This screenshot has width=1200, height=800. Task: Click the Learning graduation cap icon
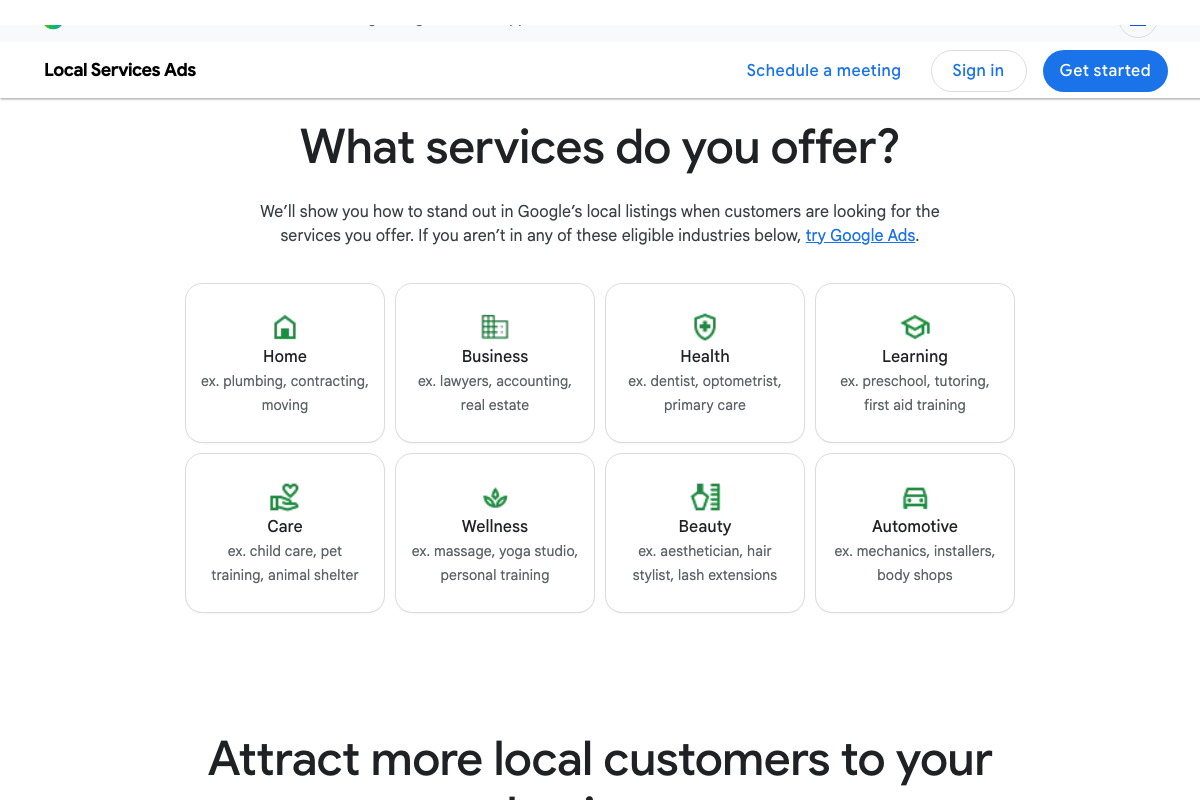[x=915, y=327]
